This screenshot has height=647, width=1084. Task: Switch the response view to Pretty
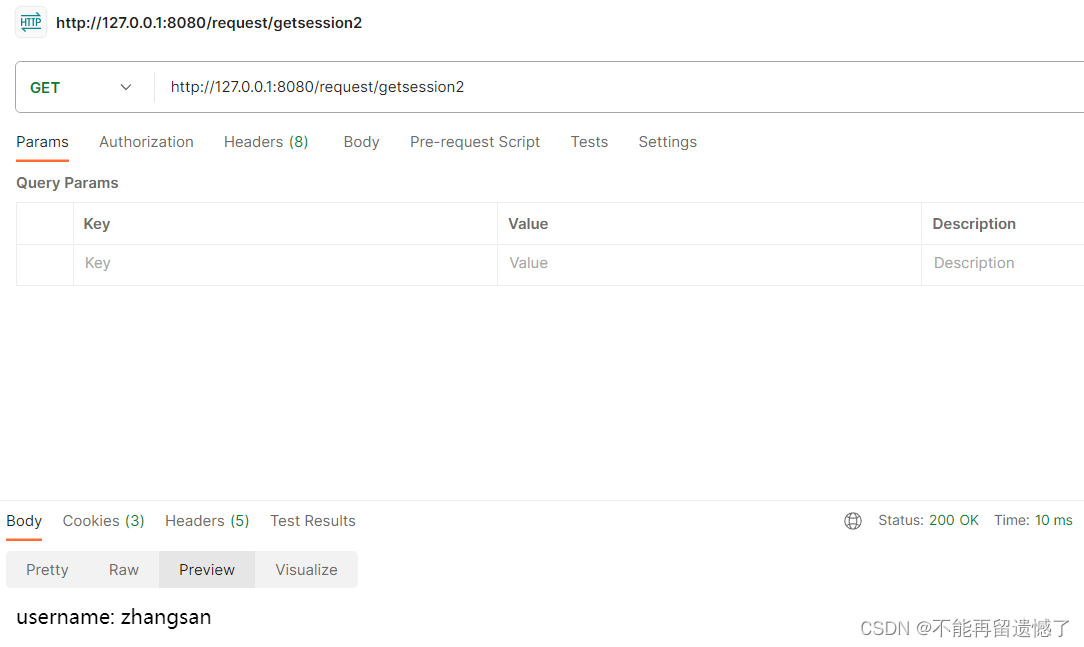tap(47, 570)
